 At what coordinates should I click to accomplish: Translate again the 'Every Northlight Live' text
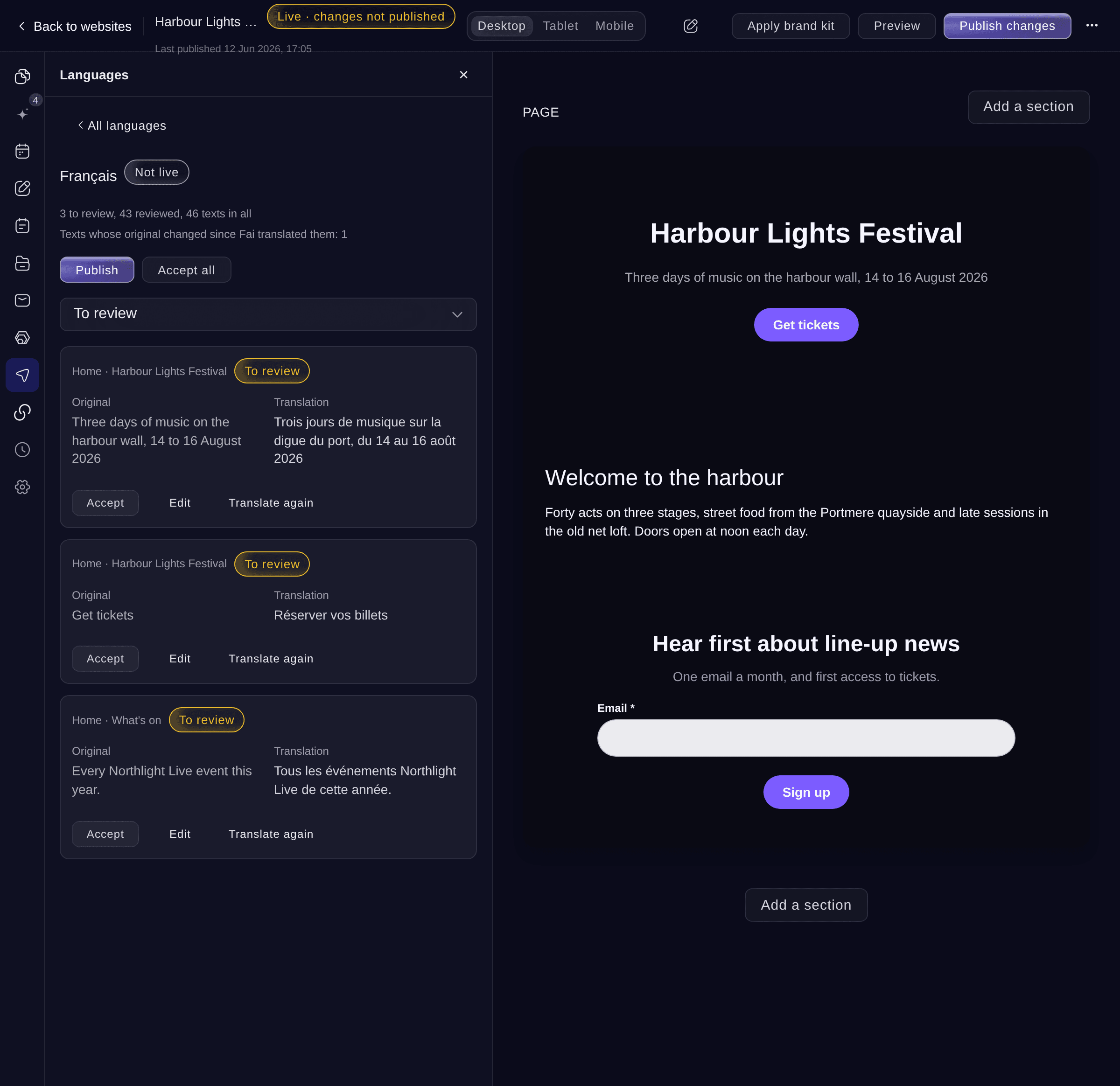(x=271, y=834)
